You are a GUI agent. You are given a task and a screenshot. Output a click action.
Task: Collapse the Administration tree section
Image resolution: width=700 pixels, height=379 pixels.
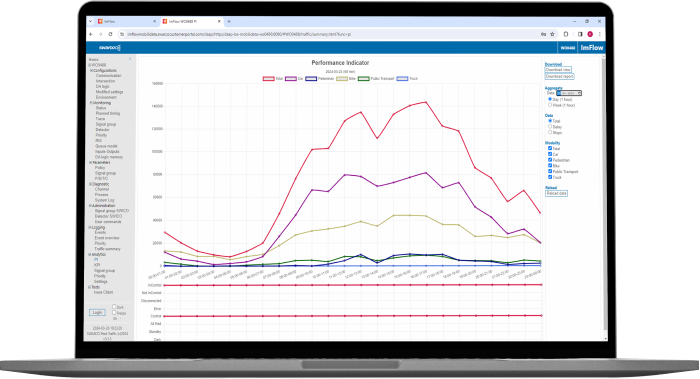91,206
